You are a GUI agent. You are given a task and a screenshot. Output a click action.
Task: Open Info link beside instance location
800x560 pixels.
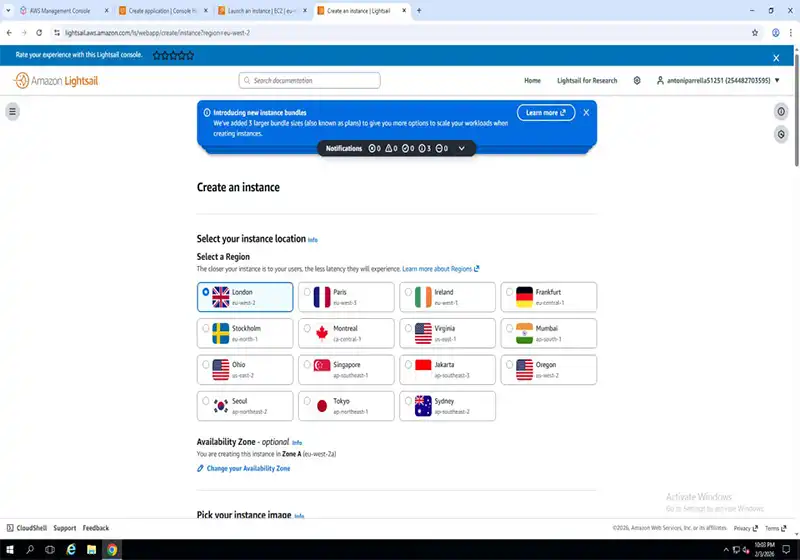(x=313, y=240)
